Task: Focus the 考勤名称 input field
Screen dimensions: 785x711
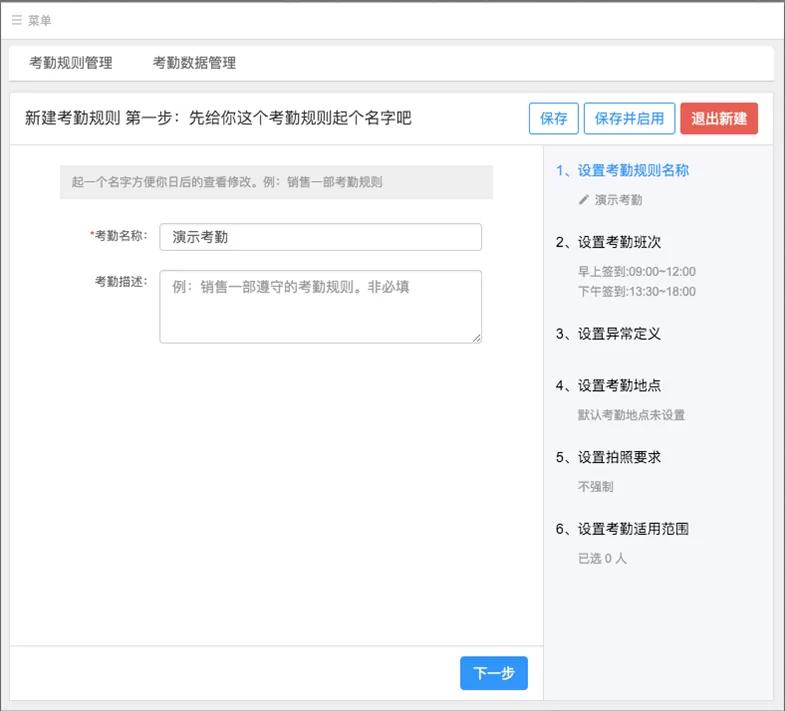Action: 320,237
